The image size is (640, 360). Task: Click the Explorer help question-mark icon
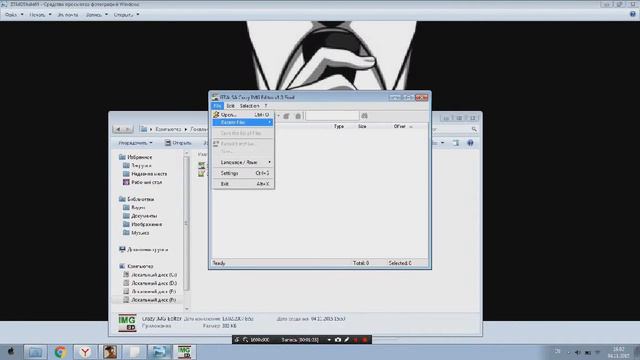coord(470,143)
